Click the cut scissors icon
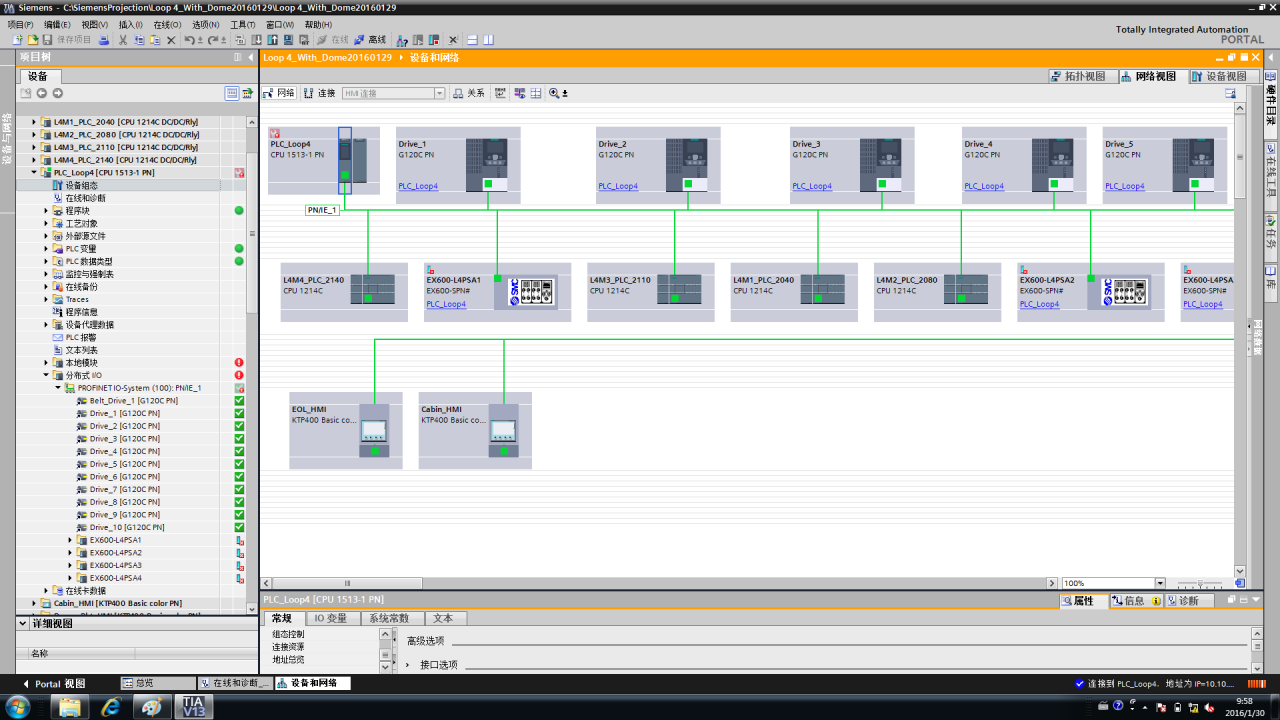Viewport: 1280px width, 720px height. point(123,40)
